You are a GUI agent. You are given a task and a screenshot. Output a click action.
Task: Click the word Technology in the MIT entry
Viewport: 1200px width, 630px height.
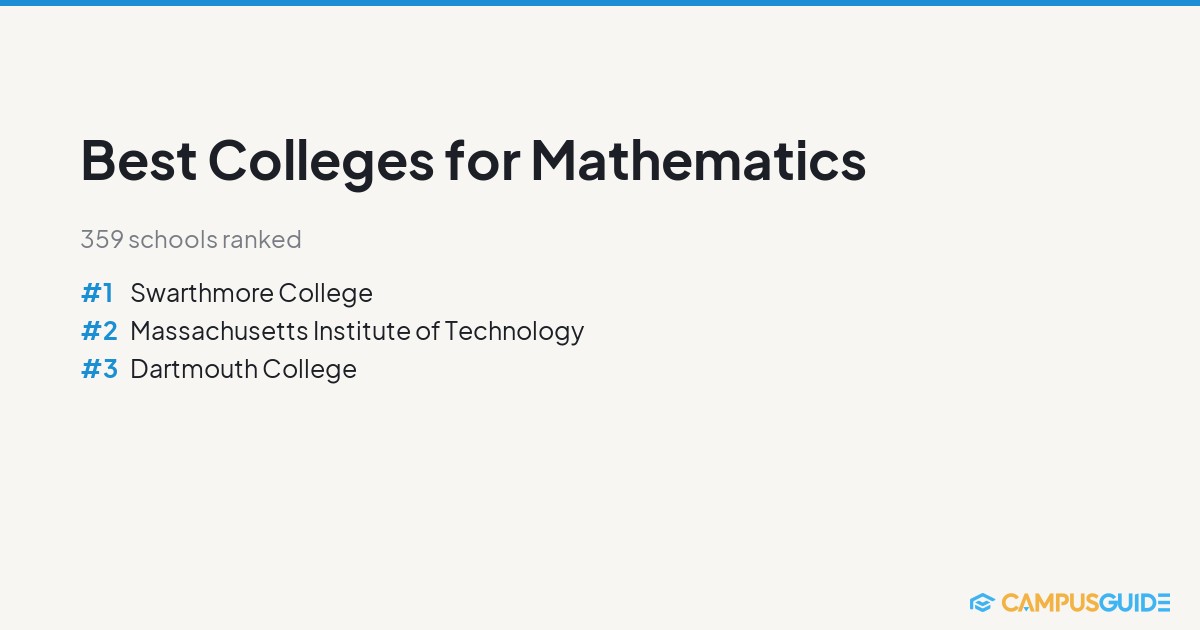point(514,331)
